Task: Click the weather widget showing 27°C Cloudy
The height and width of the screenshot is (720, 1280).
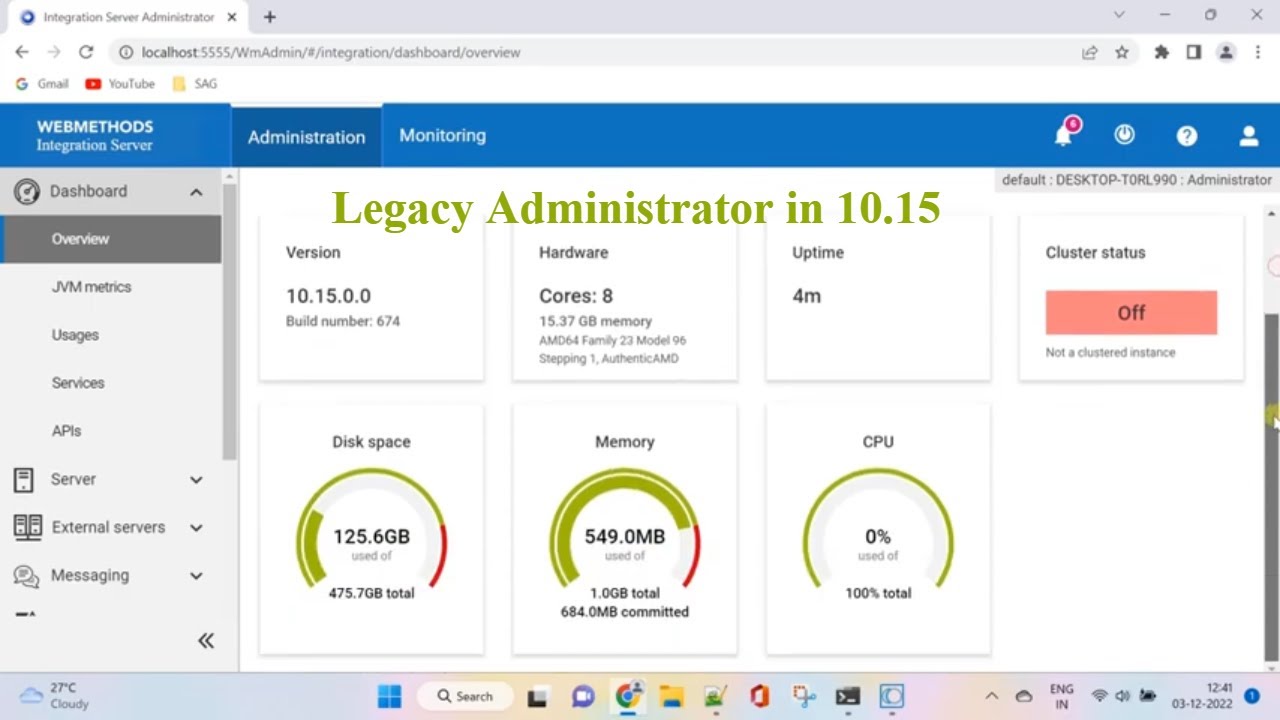Action: [55, 696]
